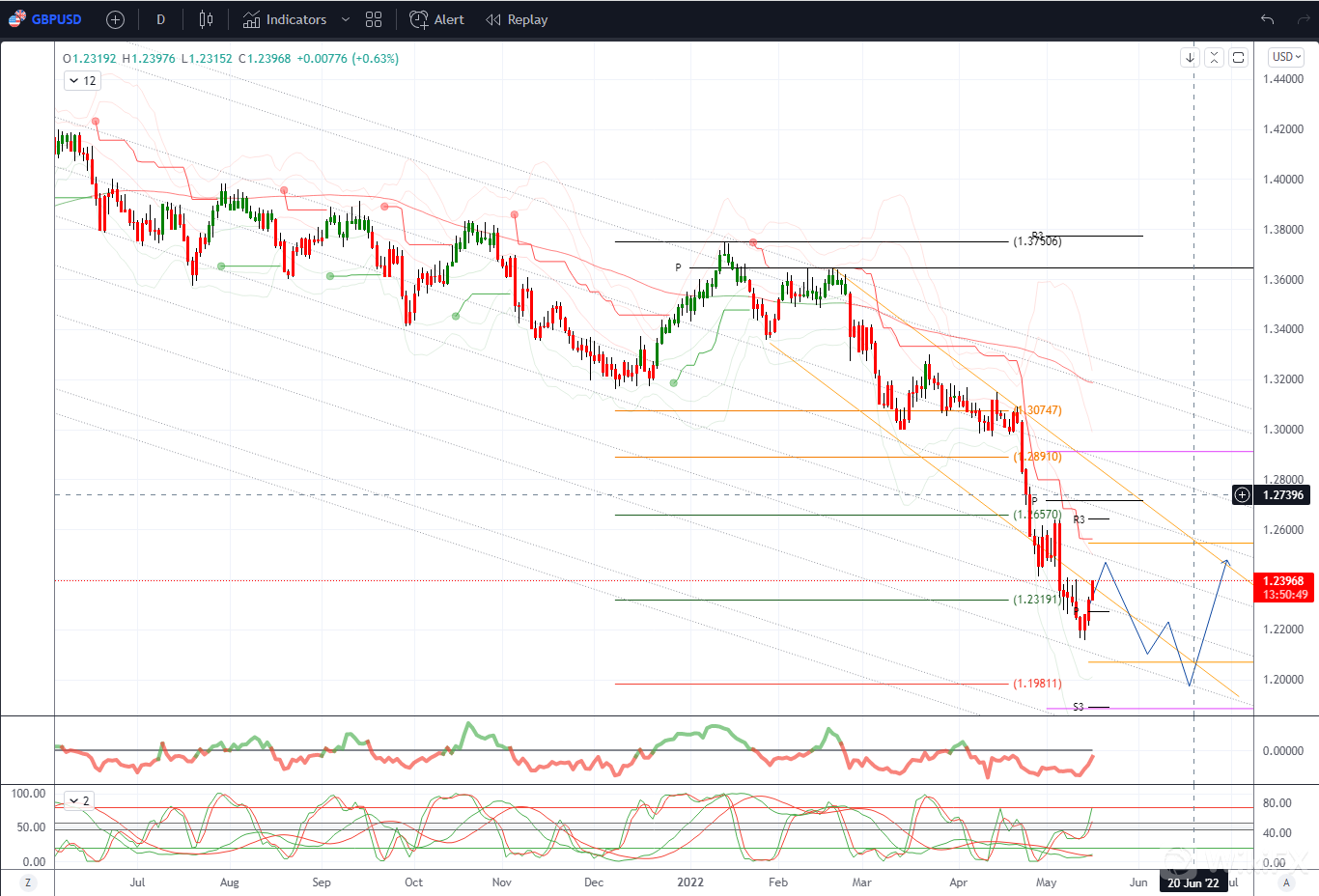Image resolution: width=1319 pixels, height=896 pixels.
Task: Select the (1.26570) green level label
Action: pyautogui.click(x=1037, y=515)
